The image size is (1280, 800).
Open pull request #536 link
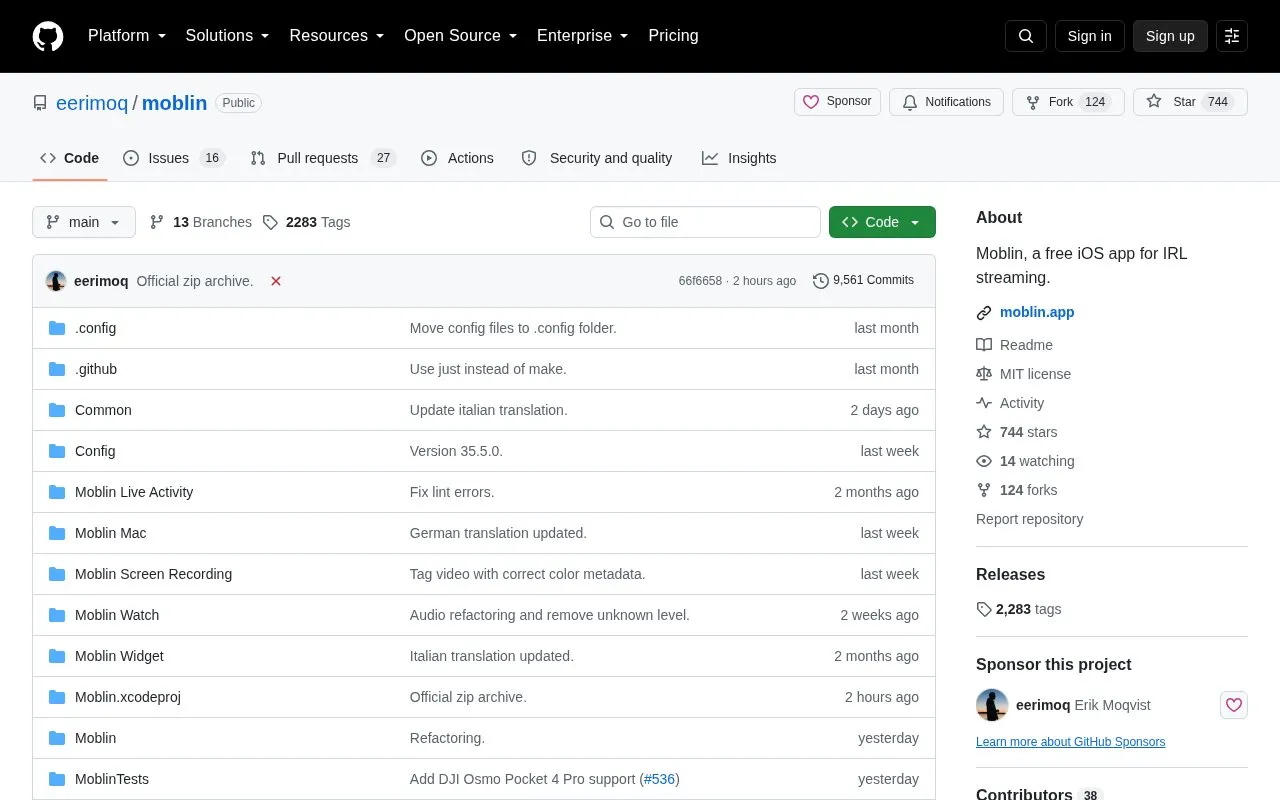point(659,779)
